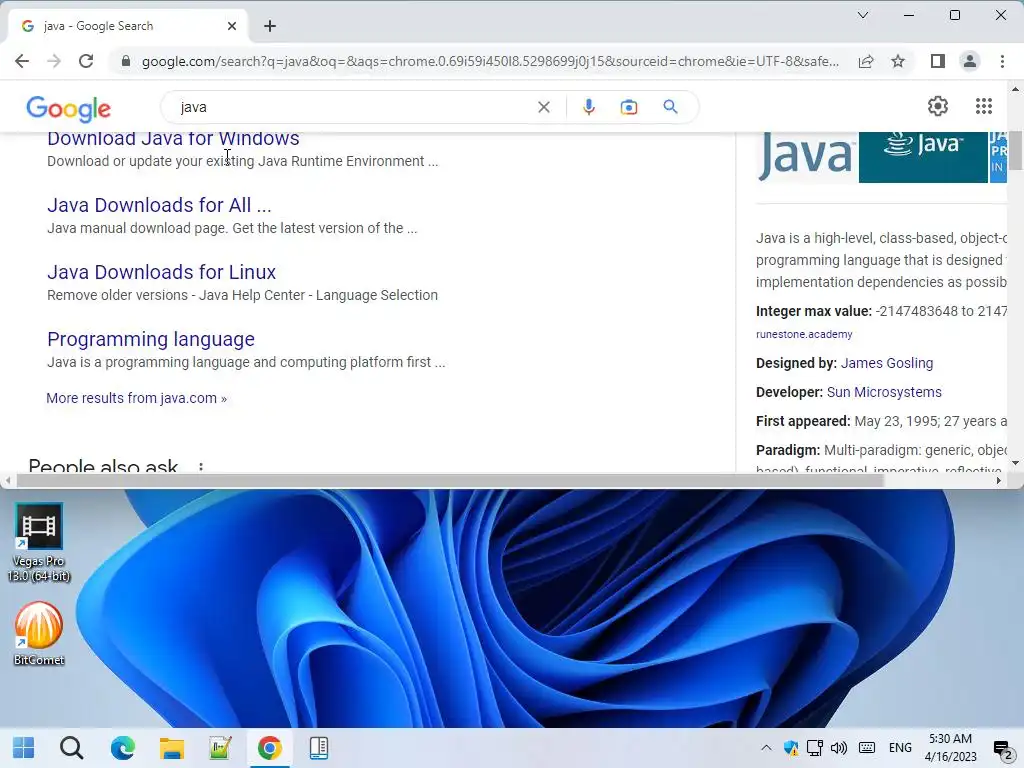
Task: Click the horizontal scrollbar thumb
Action: (450, 481)
